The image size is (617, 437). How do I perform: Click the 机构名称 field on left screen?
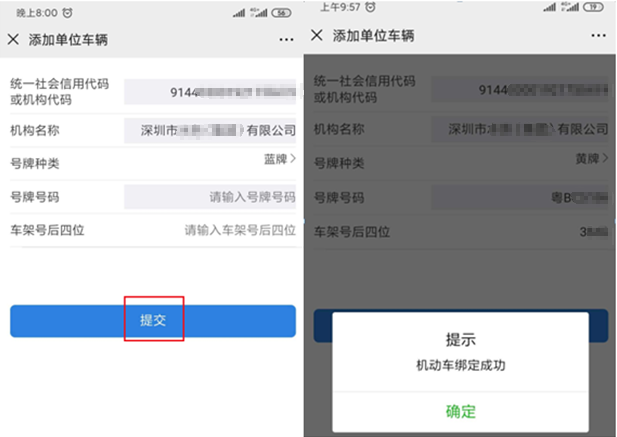click(x=210, y=130)
